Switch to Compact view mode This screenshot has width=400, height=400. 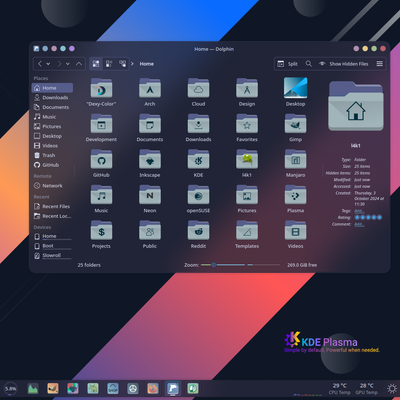click(x=109, y=64)
